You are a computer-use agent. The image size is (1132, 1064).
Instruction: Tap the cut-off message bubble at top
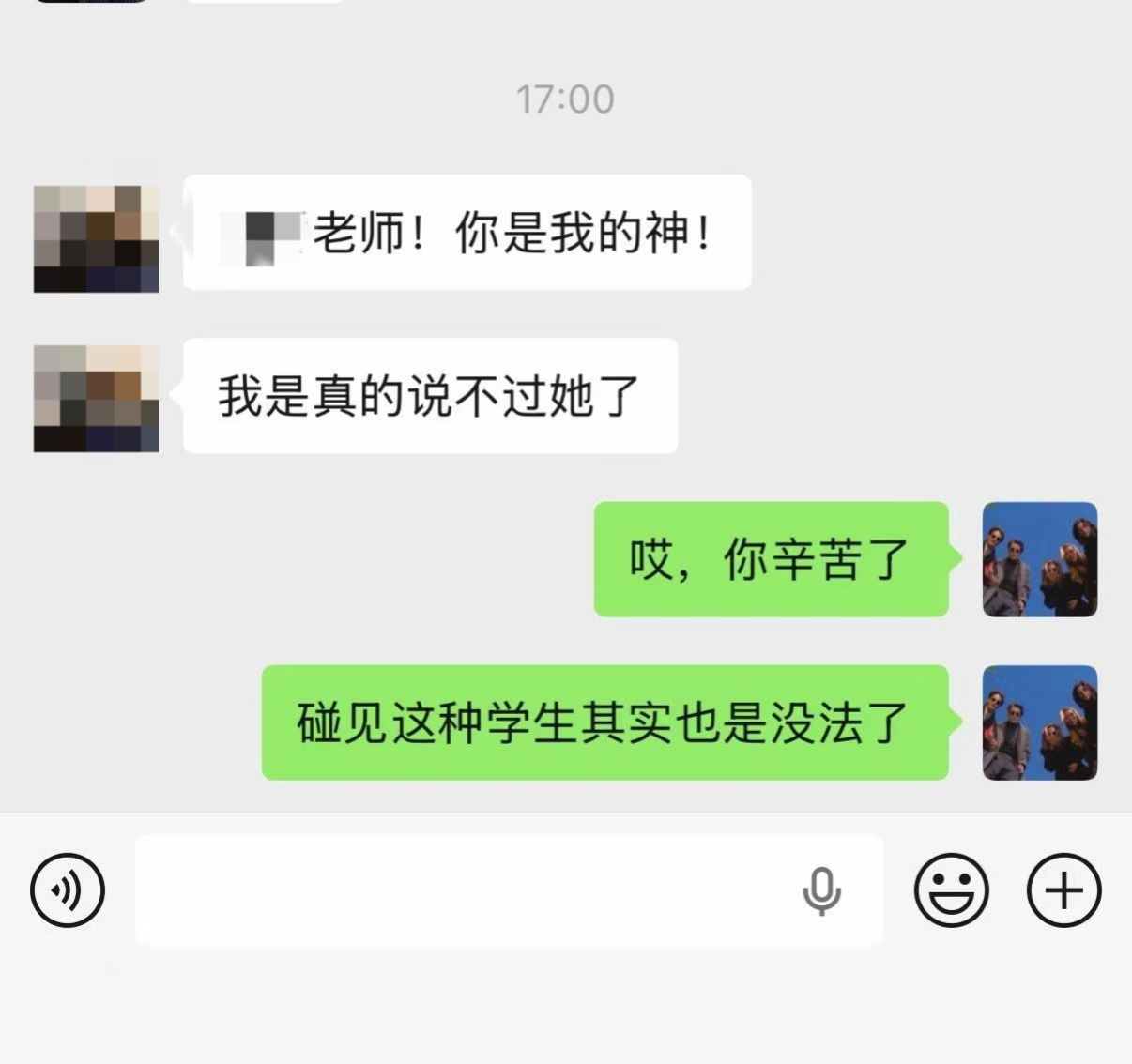265,1
